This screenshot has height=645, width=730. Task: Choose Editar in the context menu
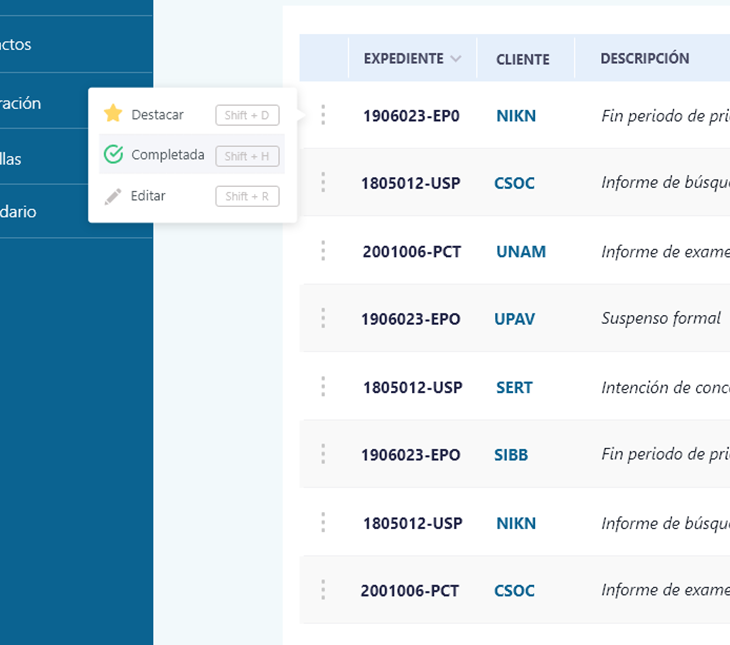pyautogui.click(x=148, y=196)
